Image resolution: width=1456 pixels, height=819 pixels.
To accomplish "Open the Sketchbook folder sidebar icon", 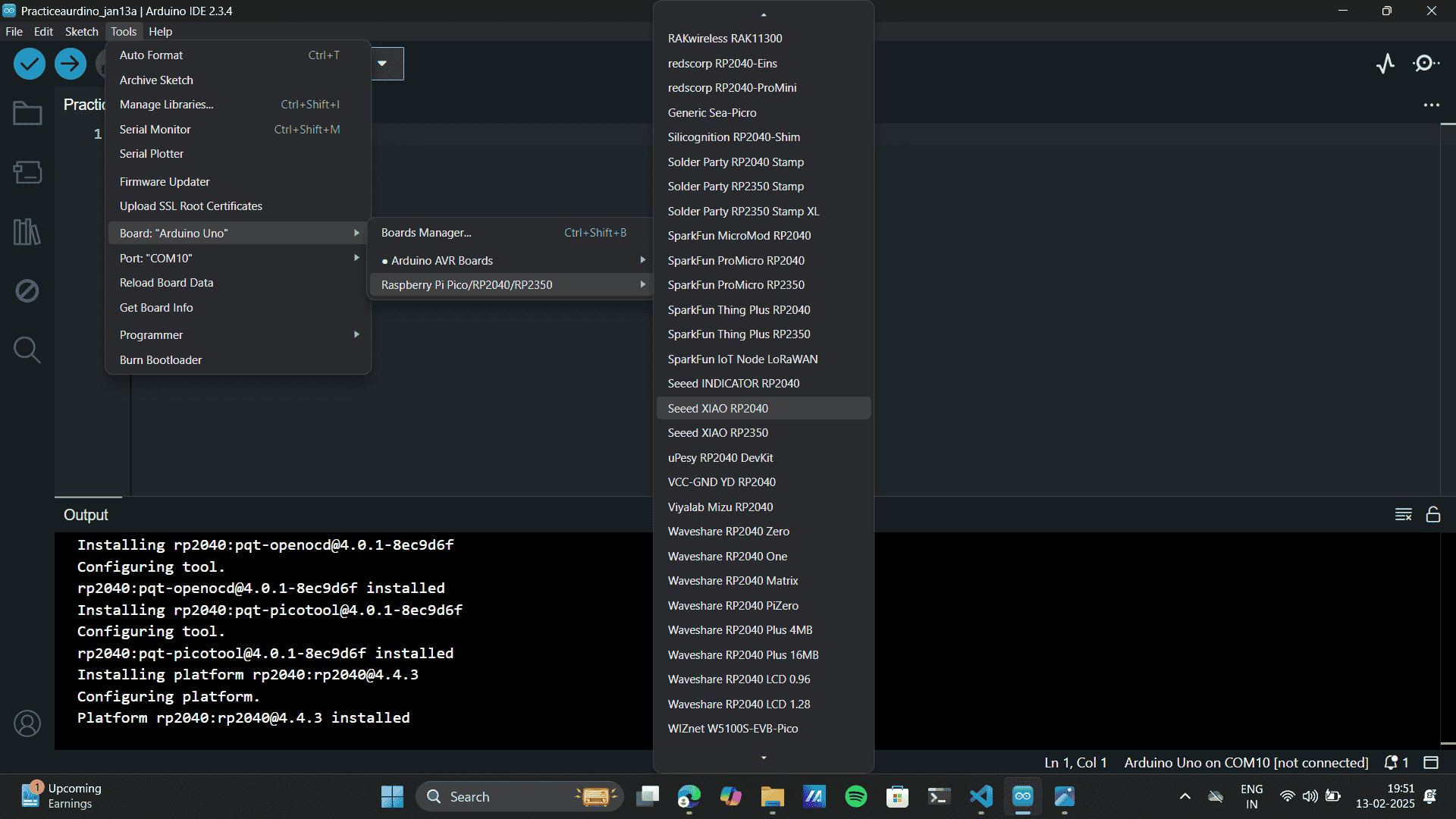I will tap(27, 114).
